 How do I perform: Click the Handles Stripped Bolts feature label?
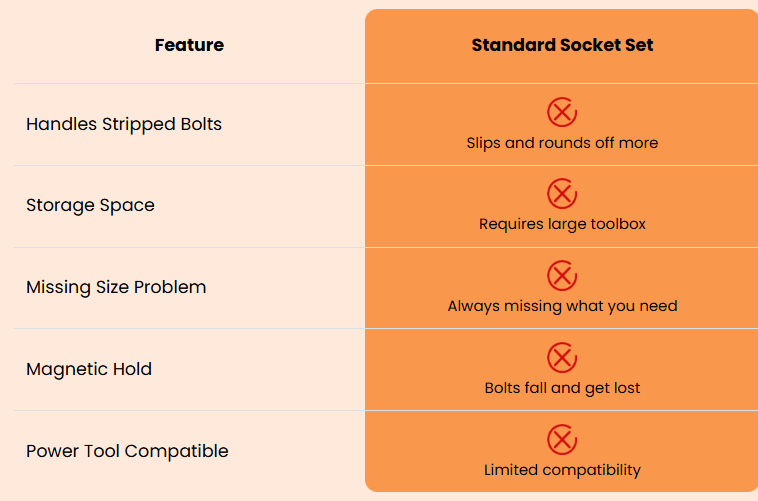tap(124, 124)
